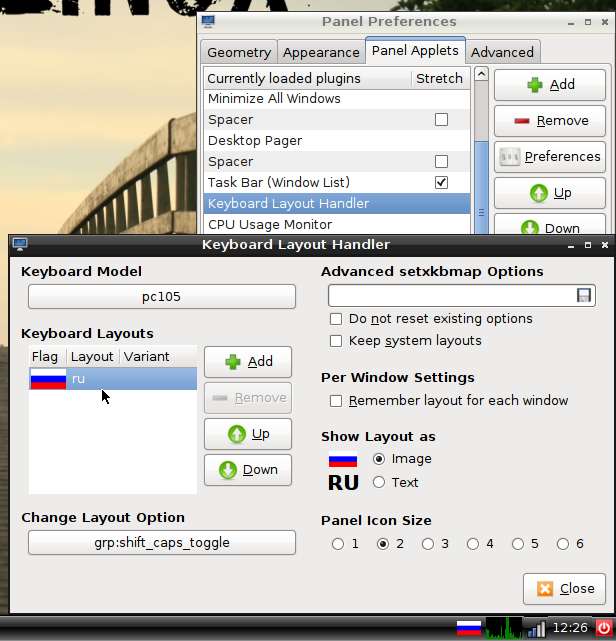Viewport: 616px width, 641px height.
Task: Add a plugin in Panel Preferences
Action: coord(550,85)
